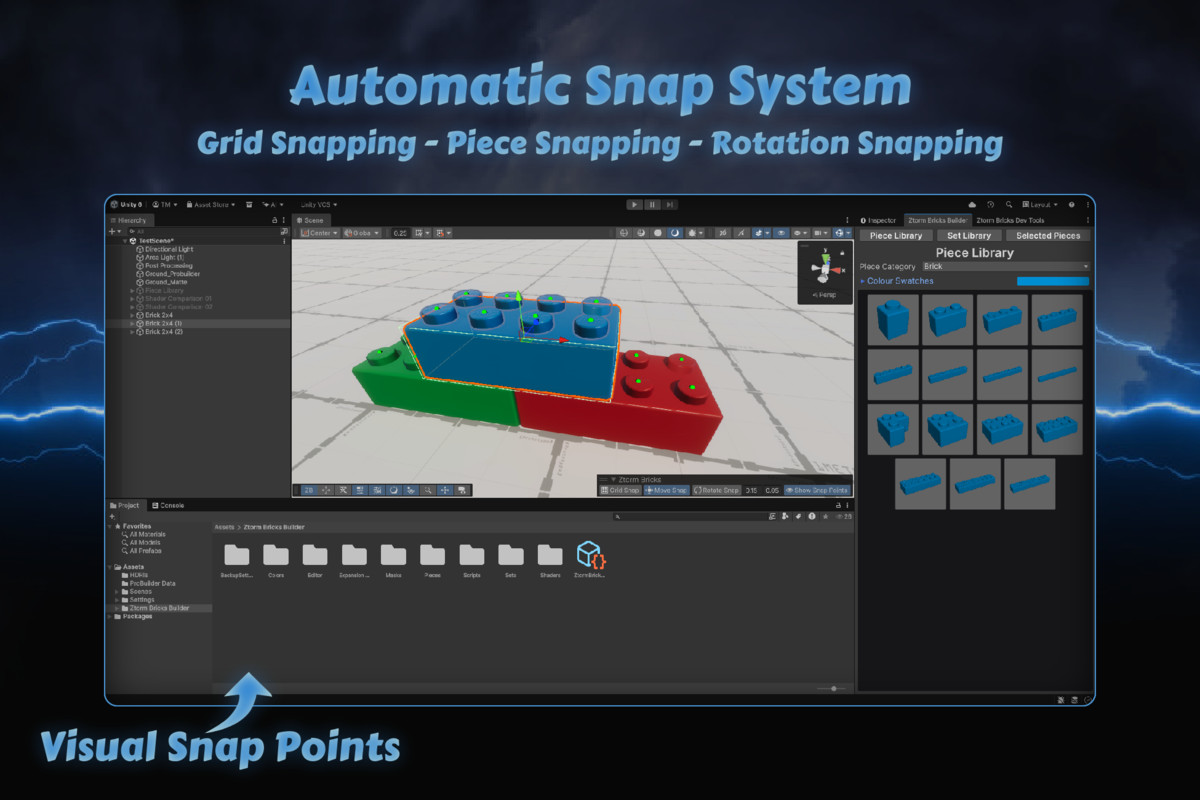Screen dimensions: 1200x800
Task: Click the Persp label on orientation gizmo
Action: (825, 295)
